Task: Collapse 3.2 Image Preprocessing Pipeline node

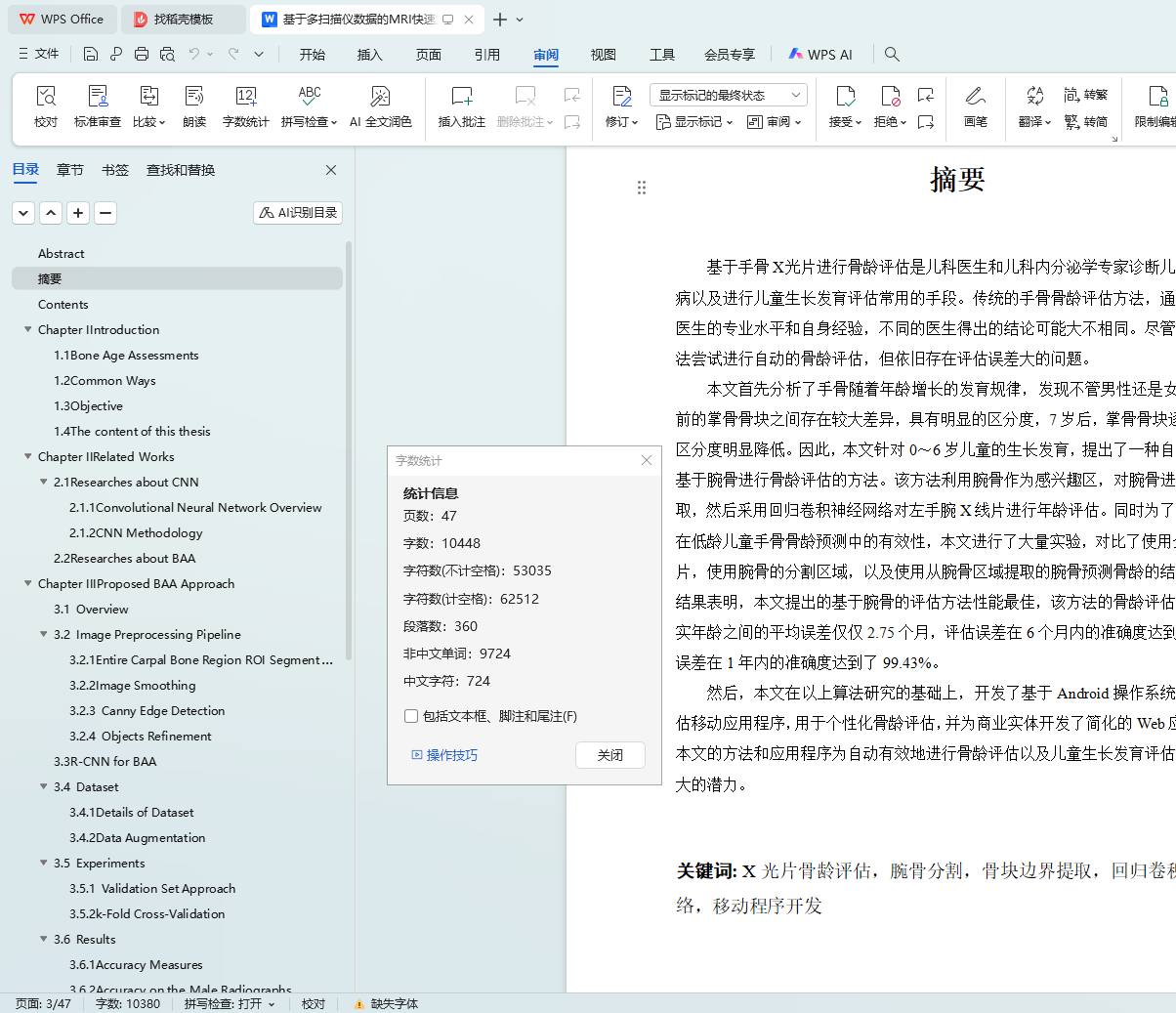Action: [x=44, y=634]
